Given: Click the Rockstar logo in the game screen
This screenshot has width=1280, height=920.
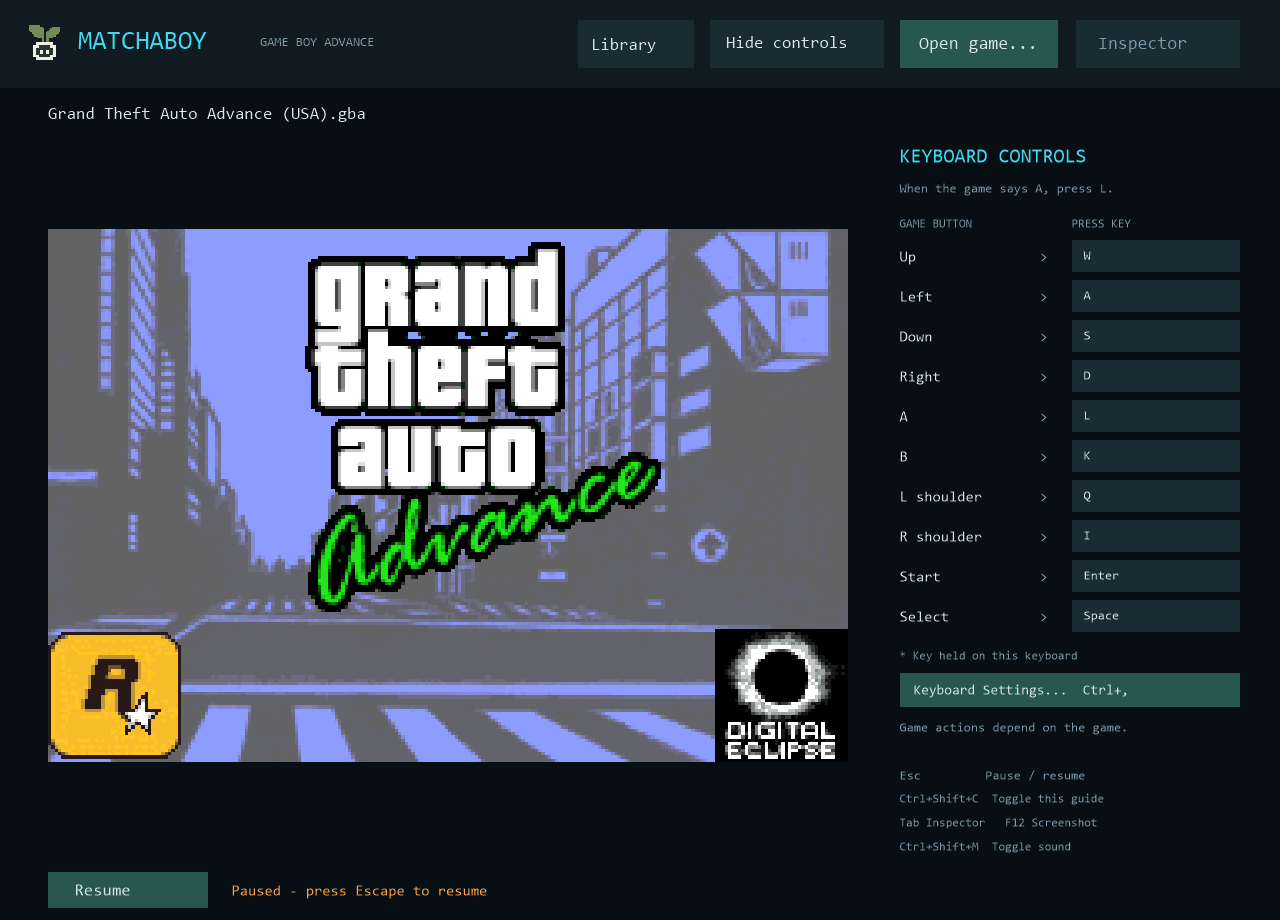Looking at the screenshot, I should pyautogui.click(x=115, y=695).
